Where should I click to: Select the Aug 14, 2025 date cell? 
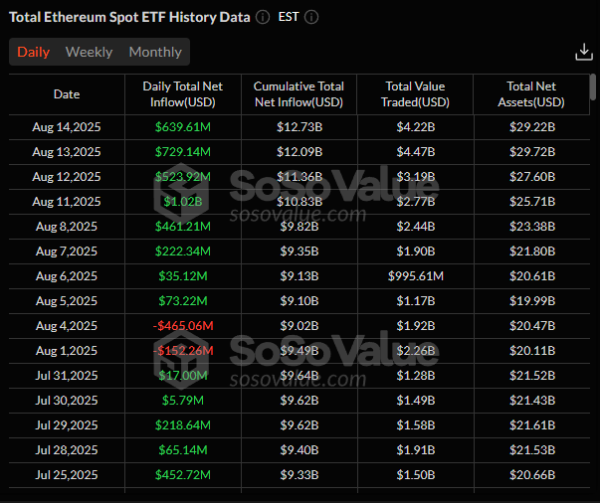66,127
